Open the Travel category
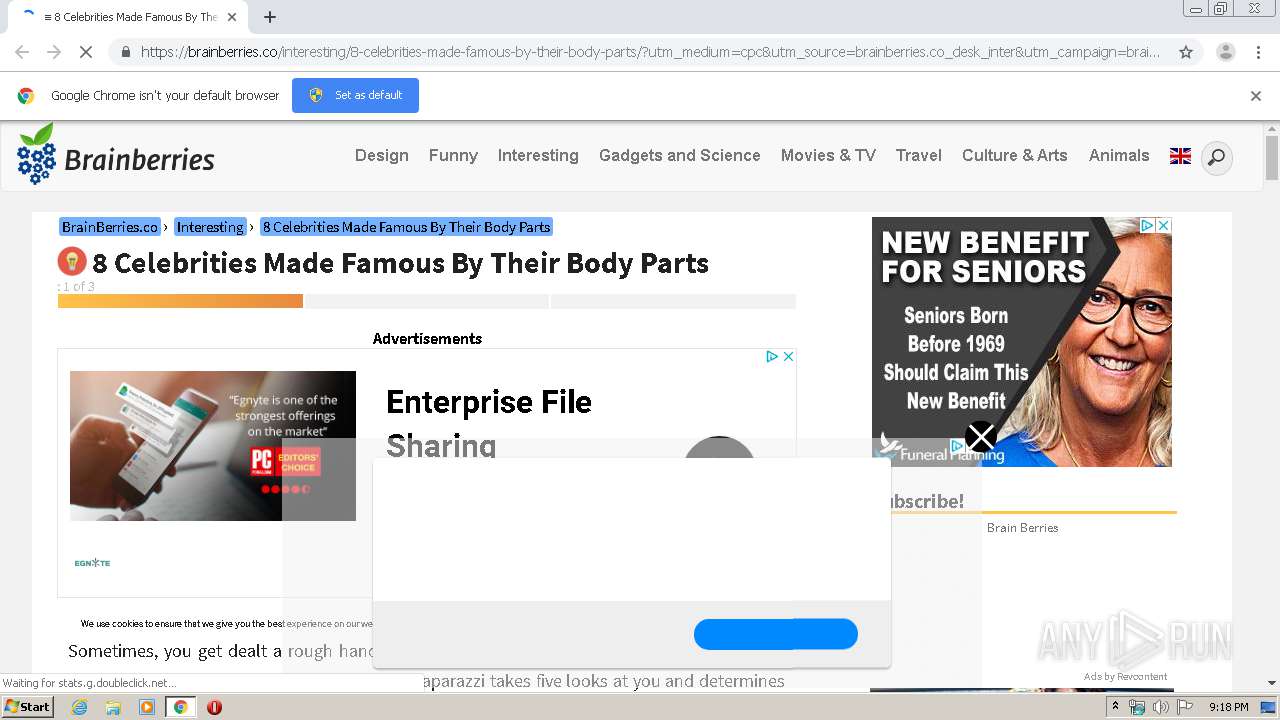This screenshot has height=720, width=1280. (919, 156)
